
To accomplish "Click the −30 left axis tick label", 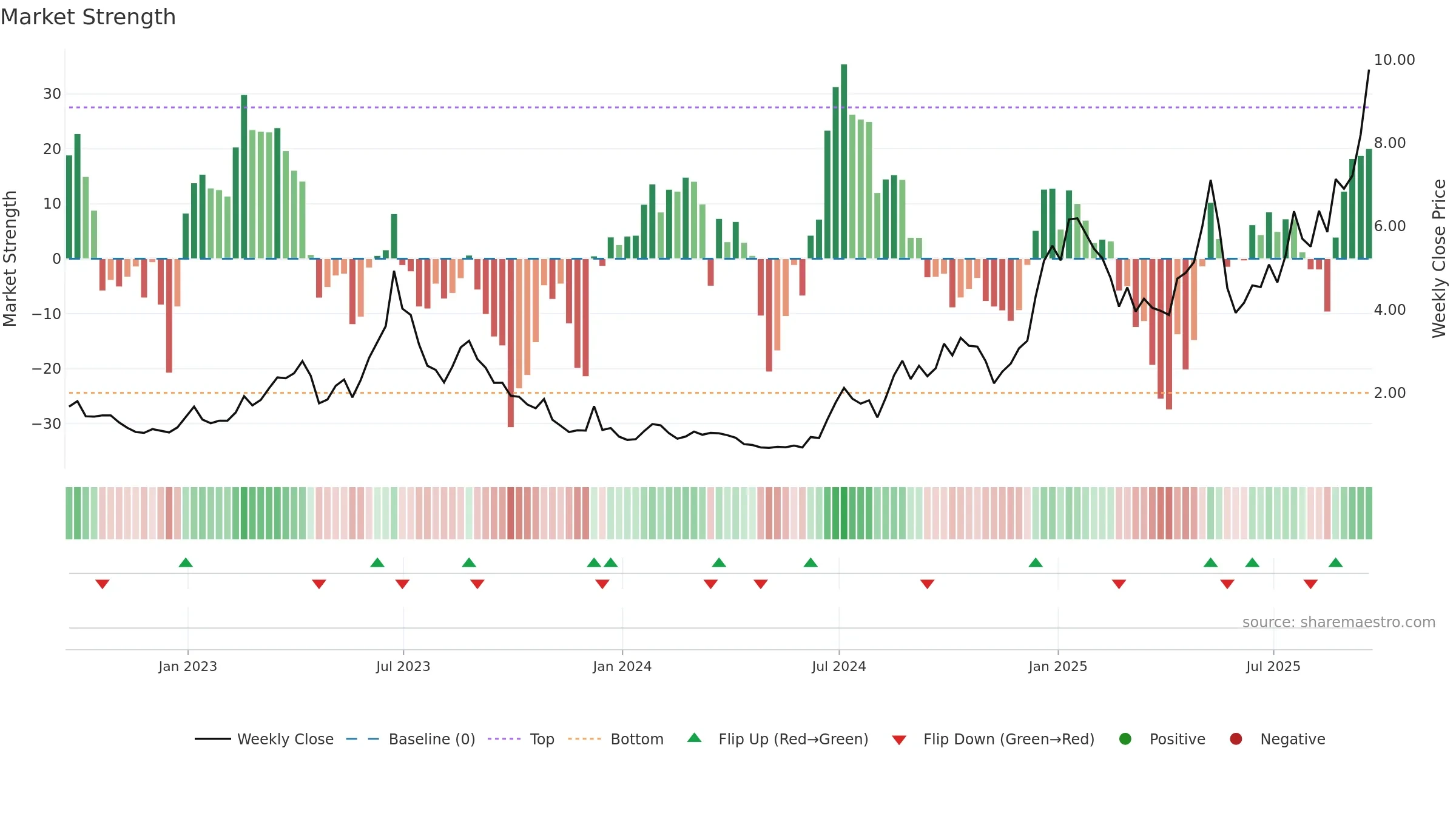I will click(47, 423).
